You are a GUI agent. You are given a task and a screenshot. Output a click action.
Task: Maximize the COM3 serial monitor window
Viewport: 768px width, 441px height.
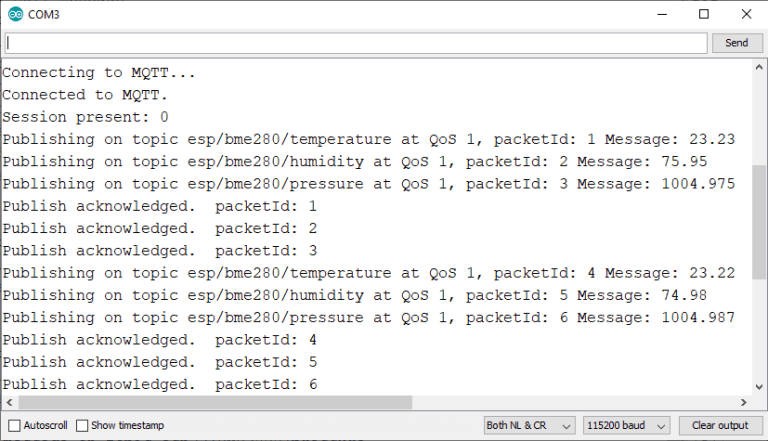(704, 14)
